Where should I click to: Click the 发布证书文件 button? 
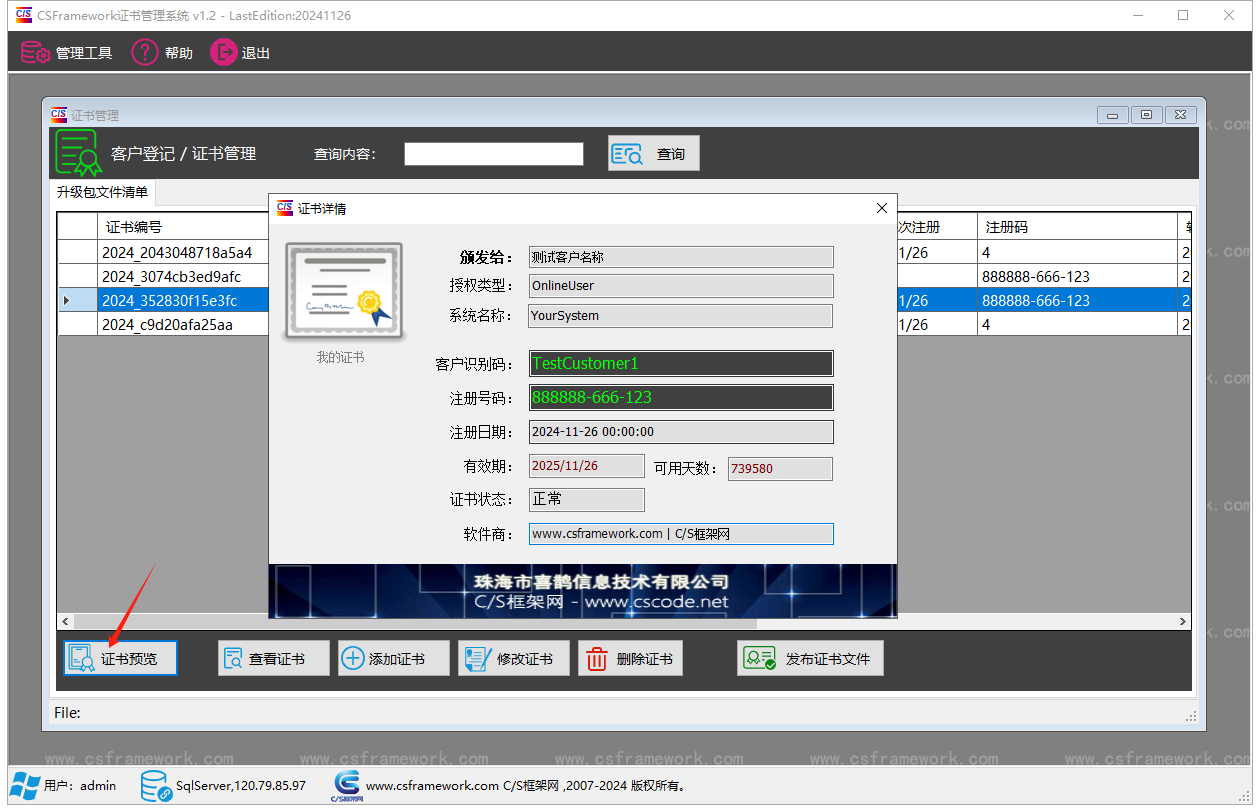pos(811,658)
